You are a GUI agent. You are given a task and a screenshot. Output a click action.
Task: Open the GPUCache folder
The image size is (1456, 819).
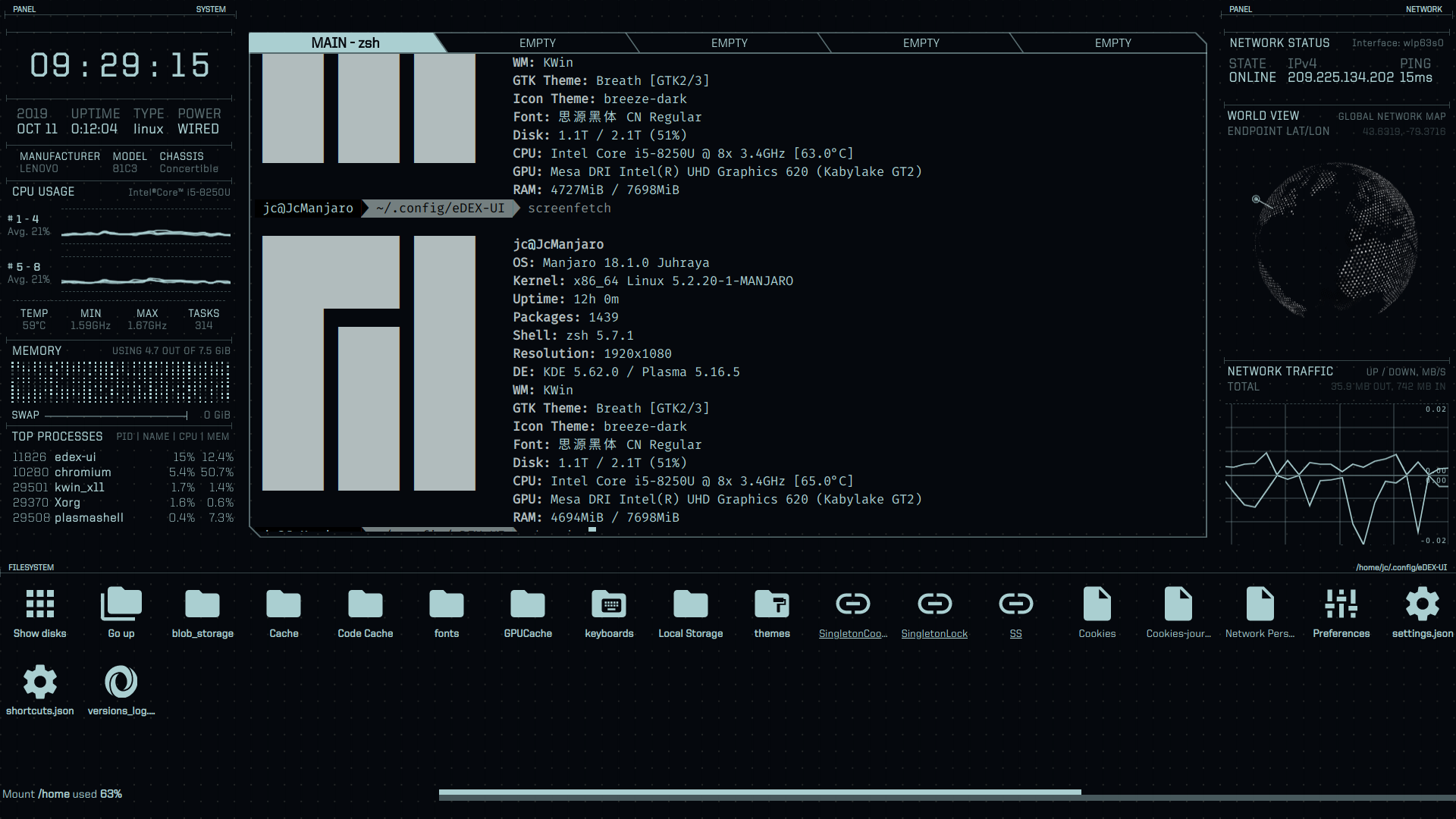528,604
